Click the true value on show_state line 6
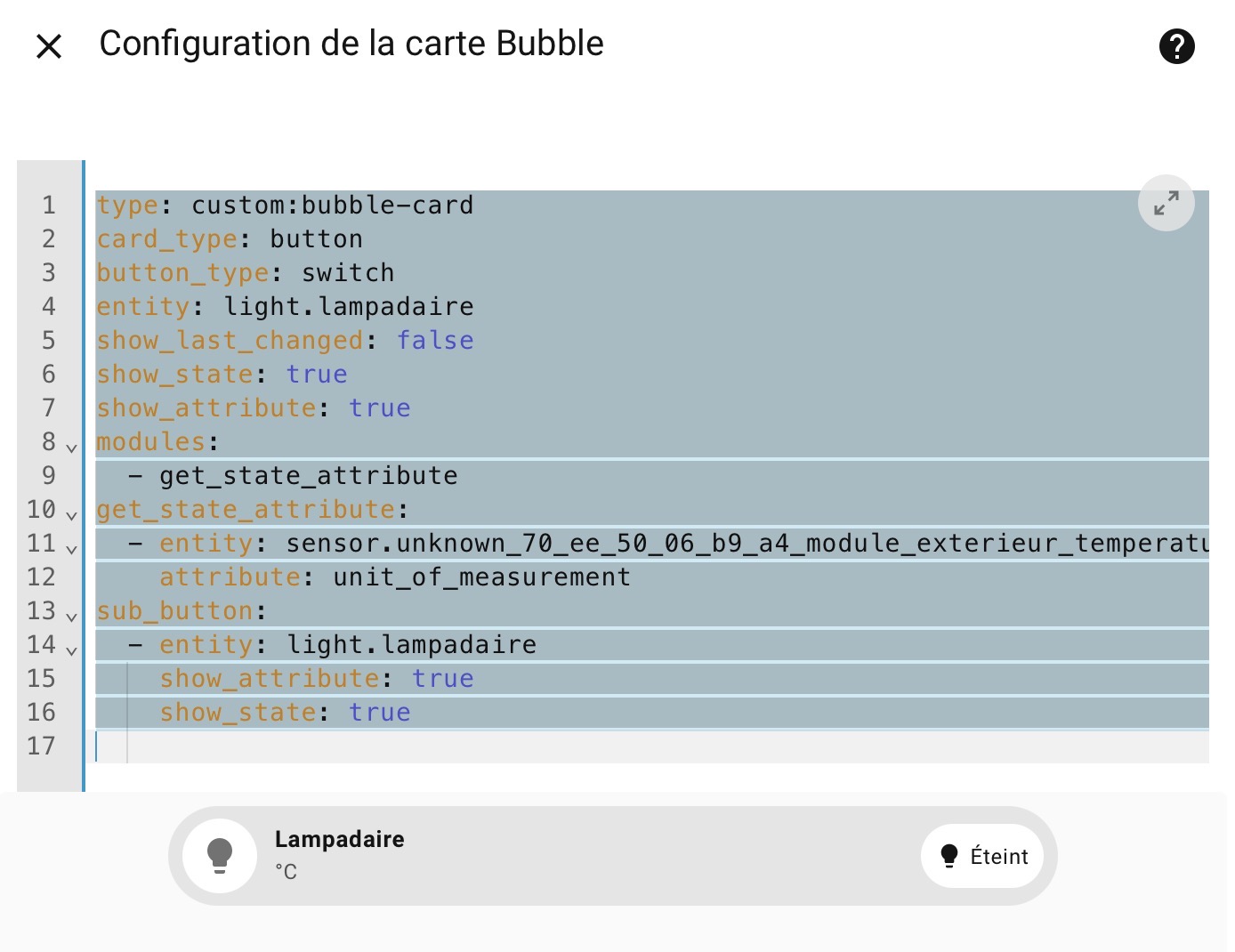Screen dimensions: 1235x952 click(317, 375)
